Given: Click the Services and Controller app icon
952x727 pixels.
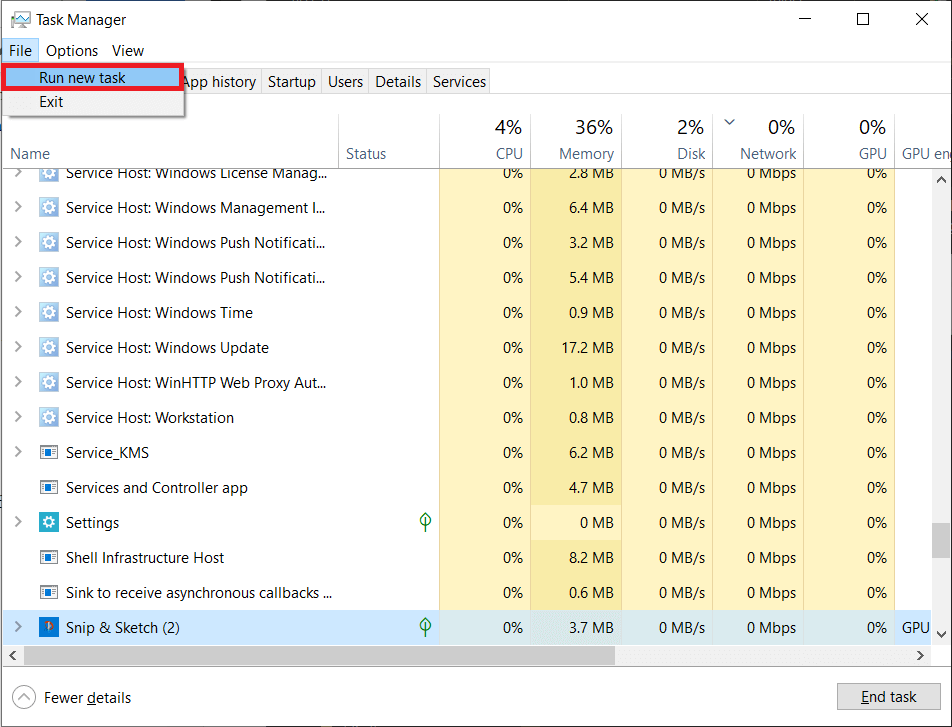Looking at the screenshot, I should (49, 487).
